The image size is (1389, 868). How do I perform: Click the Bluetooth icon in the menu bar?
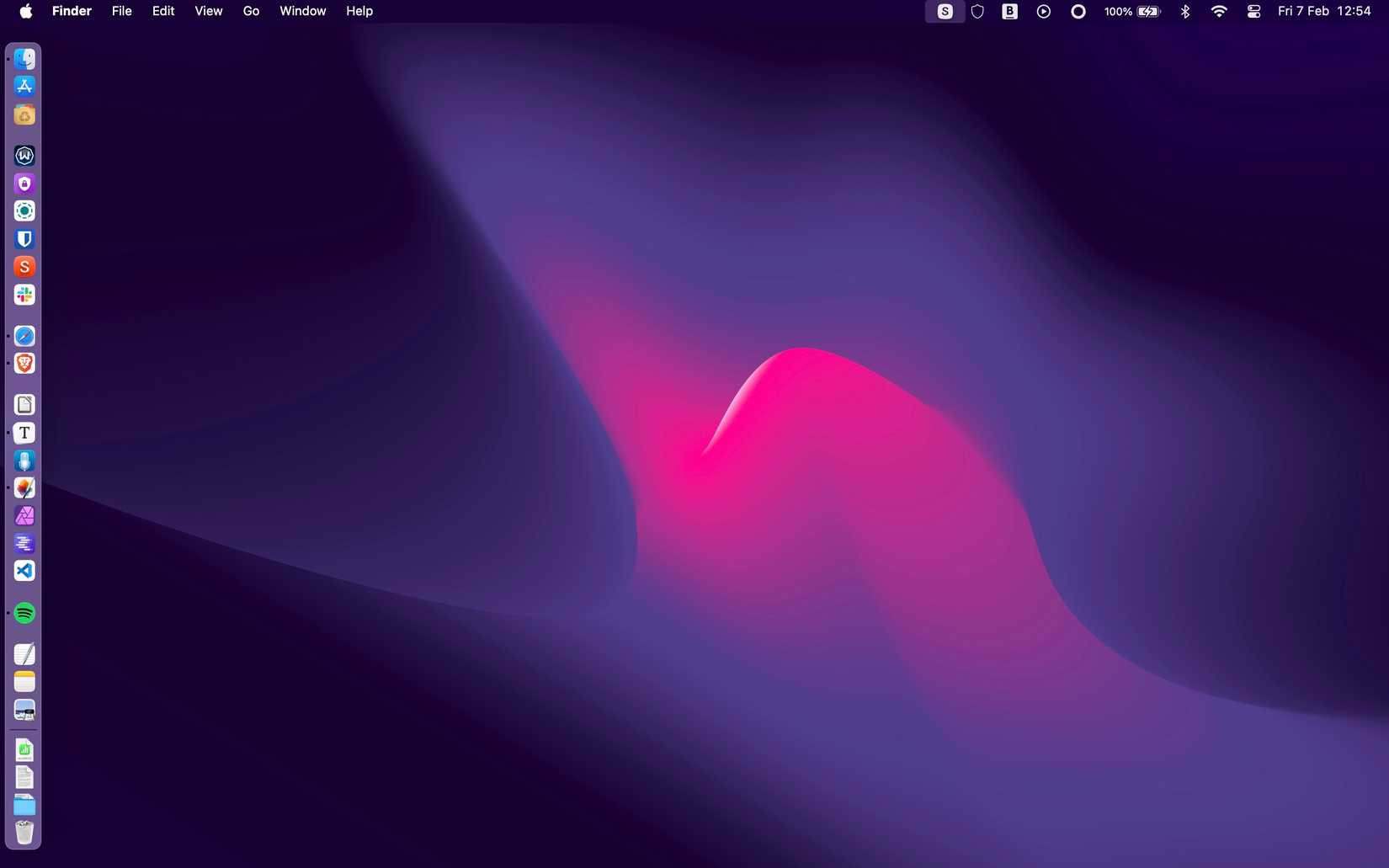pyautogui.click(x=1185, y=11)
